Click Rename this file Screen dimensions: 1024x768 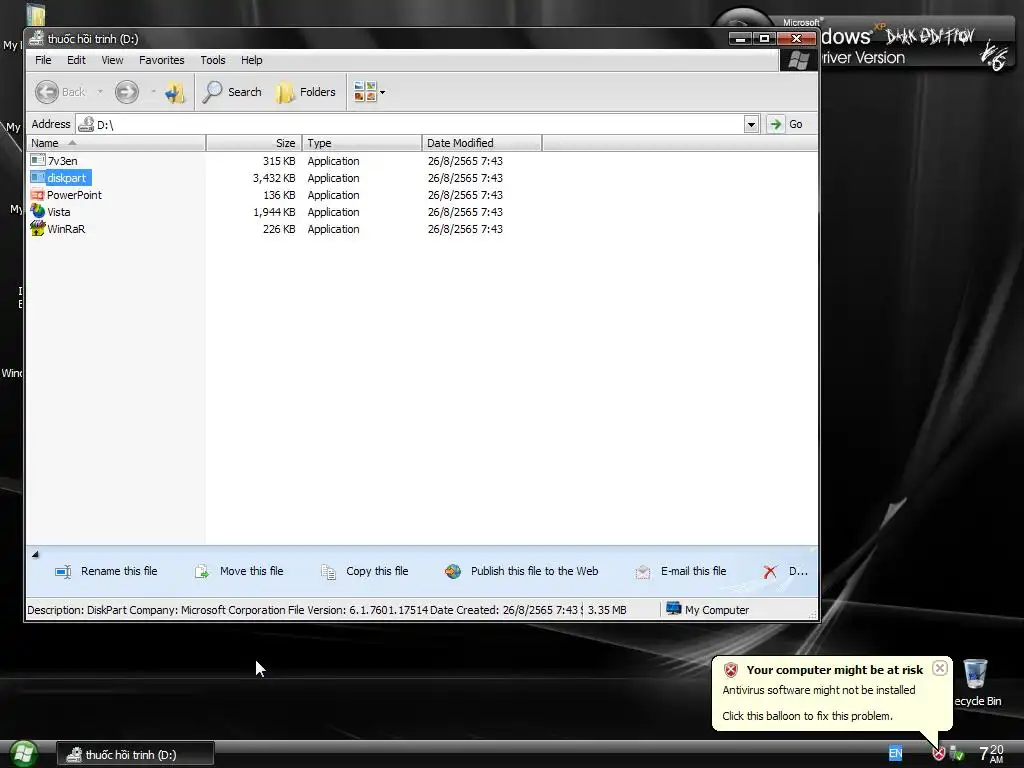pos(119,571)
